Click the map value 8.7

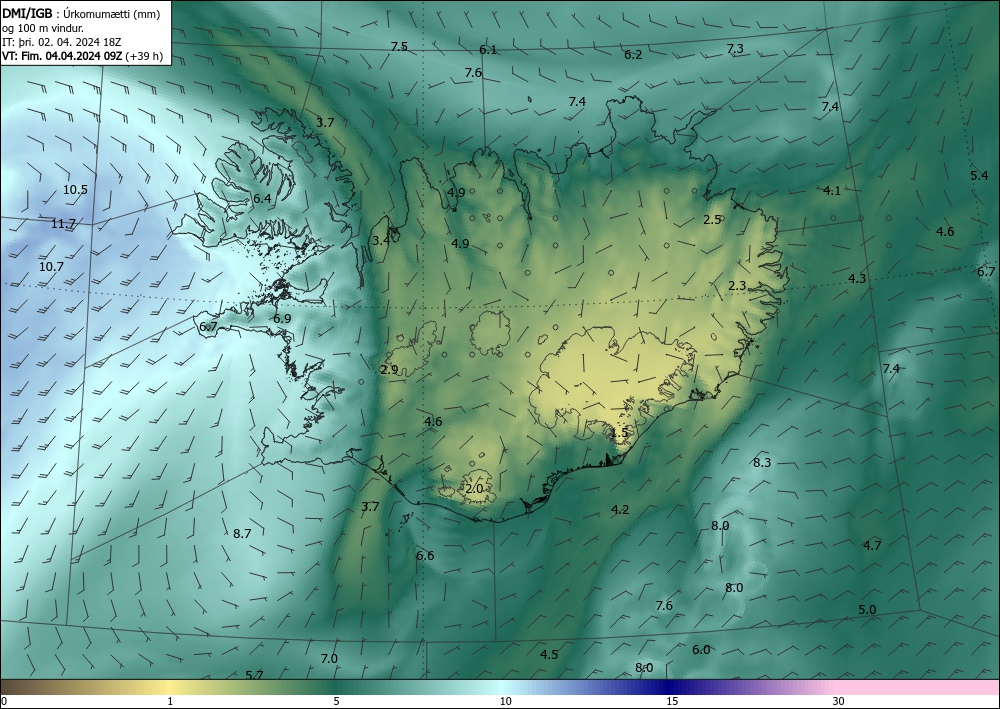pos(242,534)
